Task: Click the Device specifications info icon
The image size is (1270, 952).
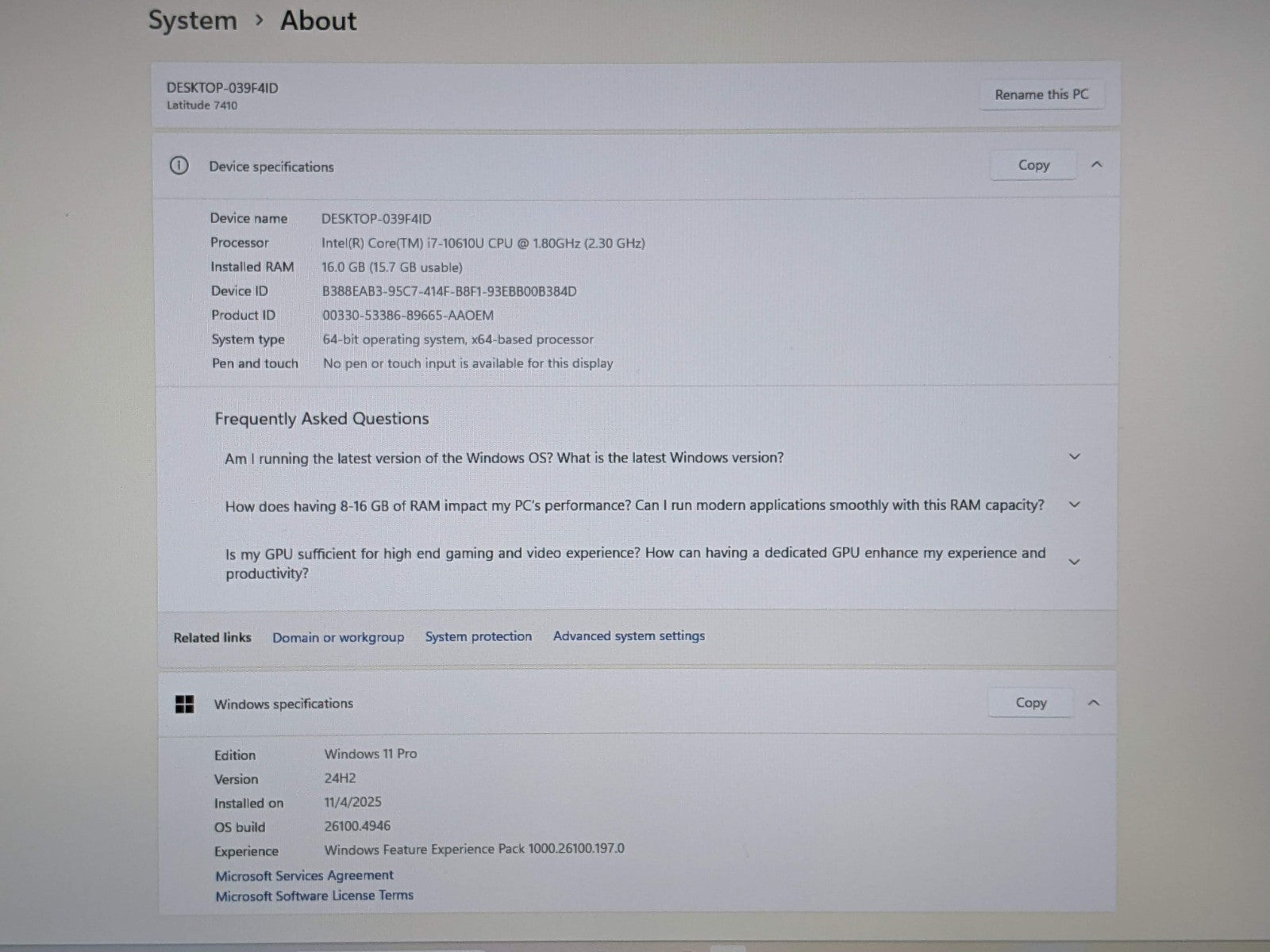Action: (179, 166)
